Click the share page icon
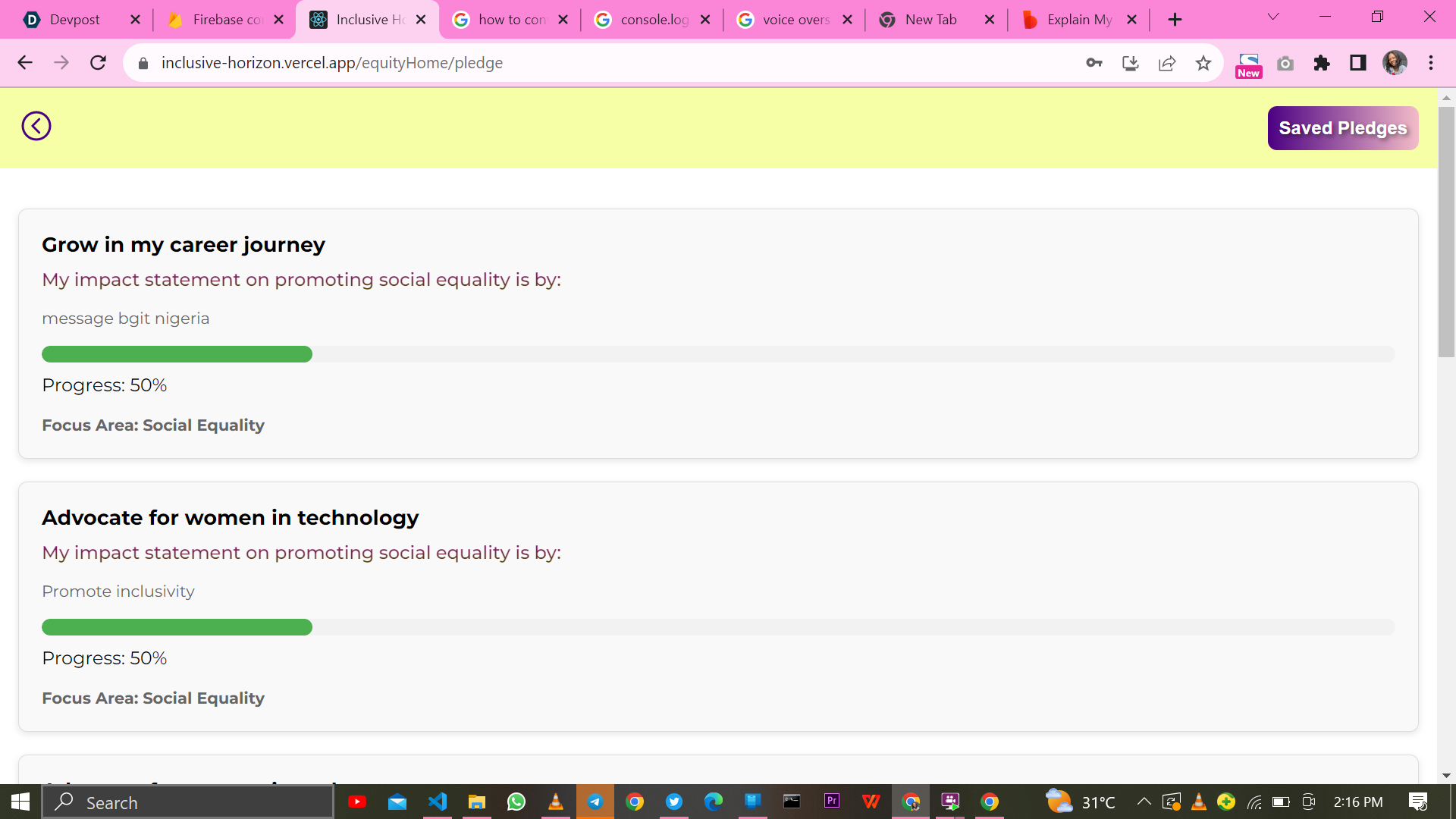Viewport: 1456px width, 819px height. click(x=1167, y=63)
